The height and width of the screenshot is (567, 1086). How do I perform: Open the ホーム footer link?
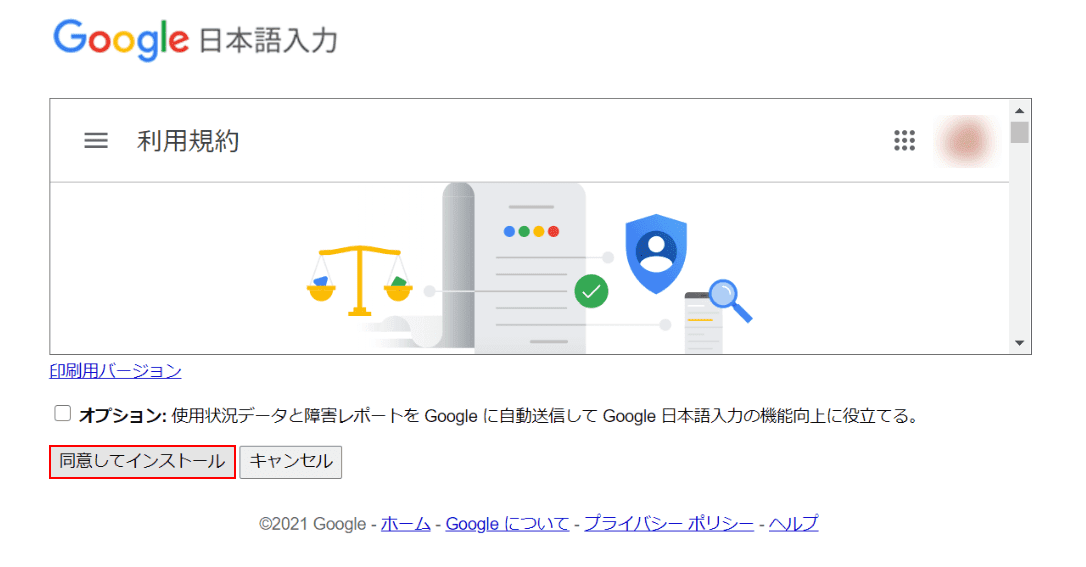click(x=406, y=523)
